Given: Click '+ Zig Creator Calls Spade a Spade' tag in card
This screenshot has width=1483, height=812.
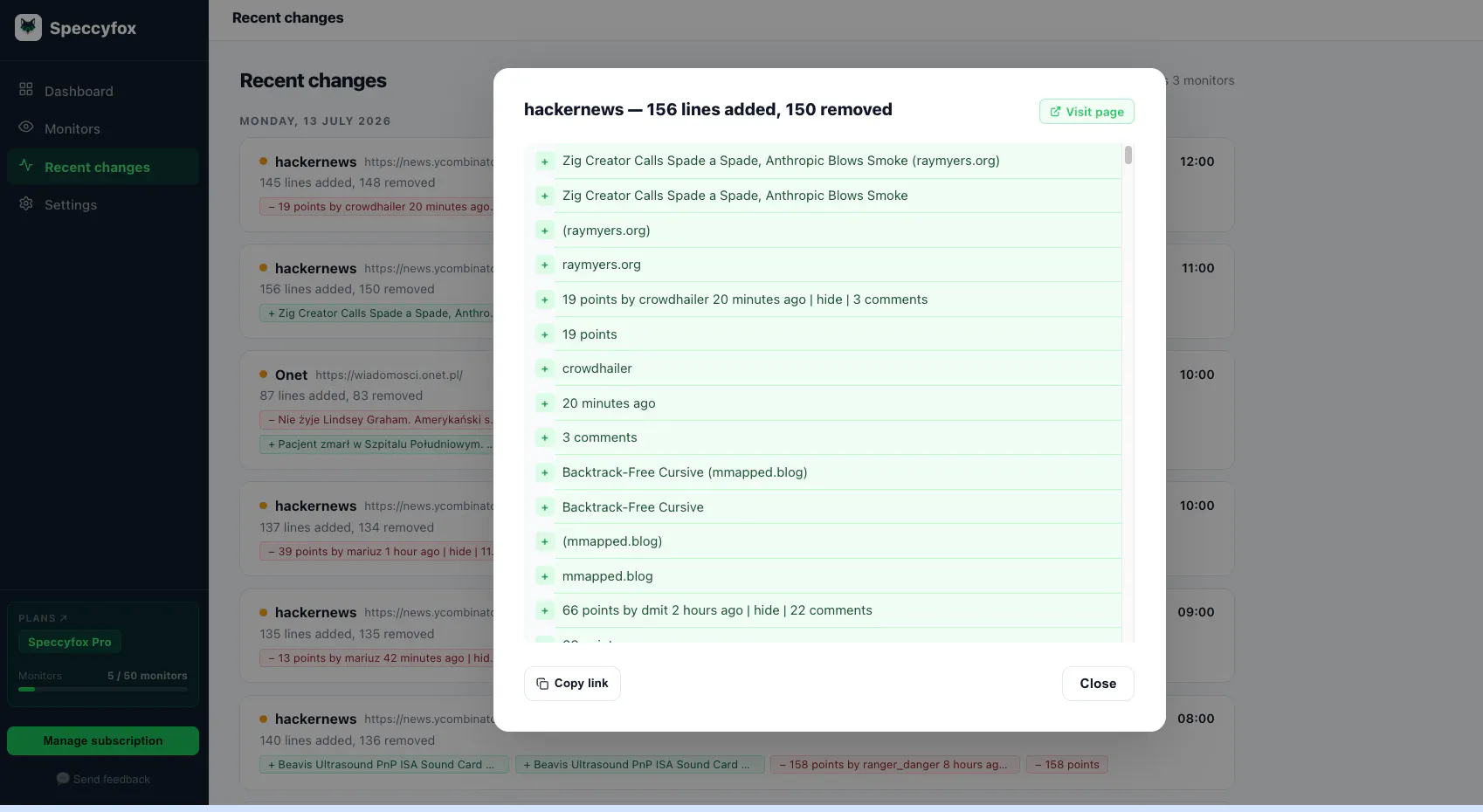Looking at the screenshot, I should click(x=377, y=313).
